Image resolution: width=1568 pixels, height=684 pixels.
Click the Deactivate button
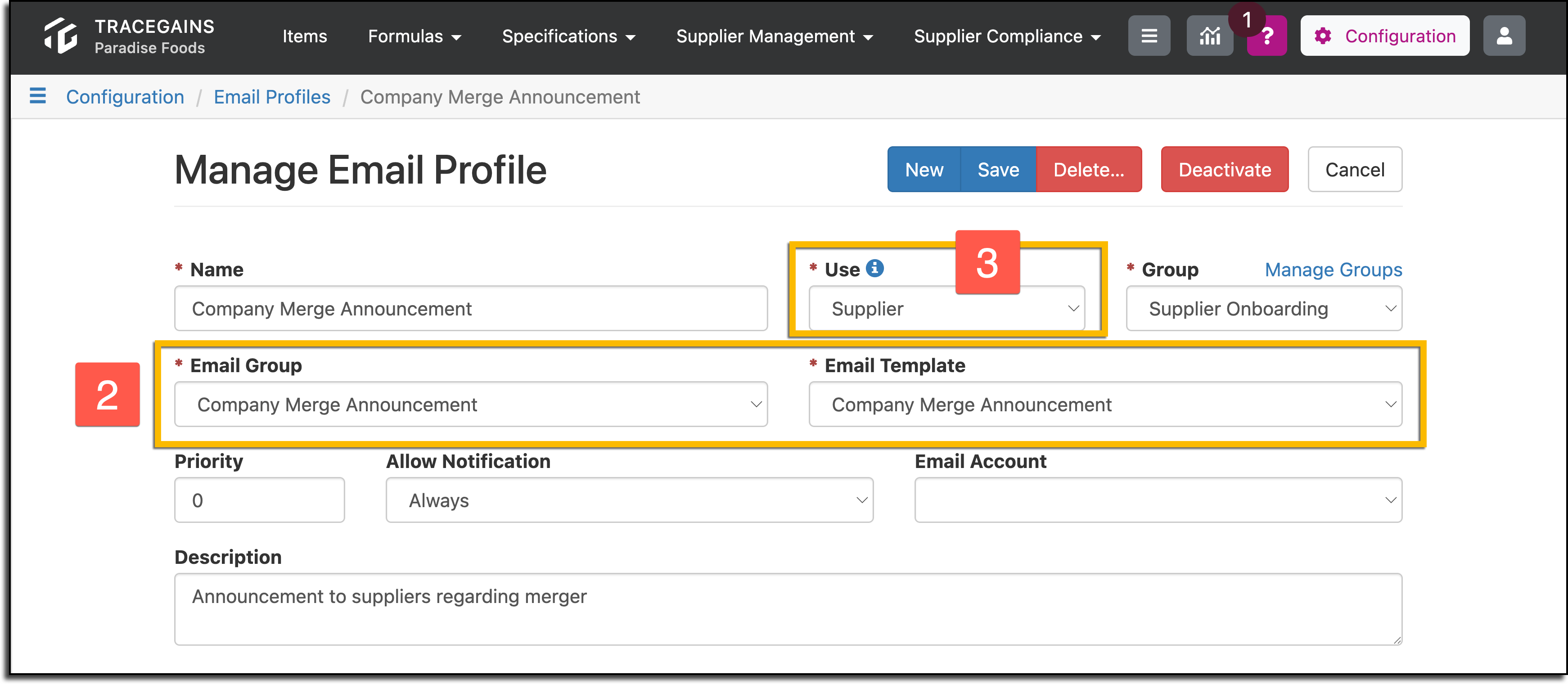[1225, 169]
